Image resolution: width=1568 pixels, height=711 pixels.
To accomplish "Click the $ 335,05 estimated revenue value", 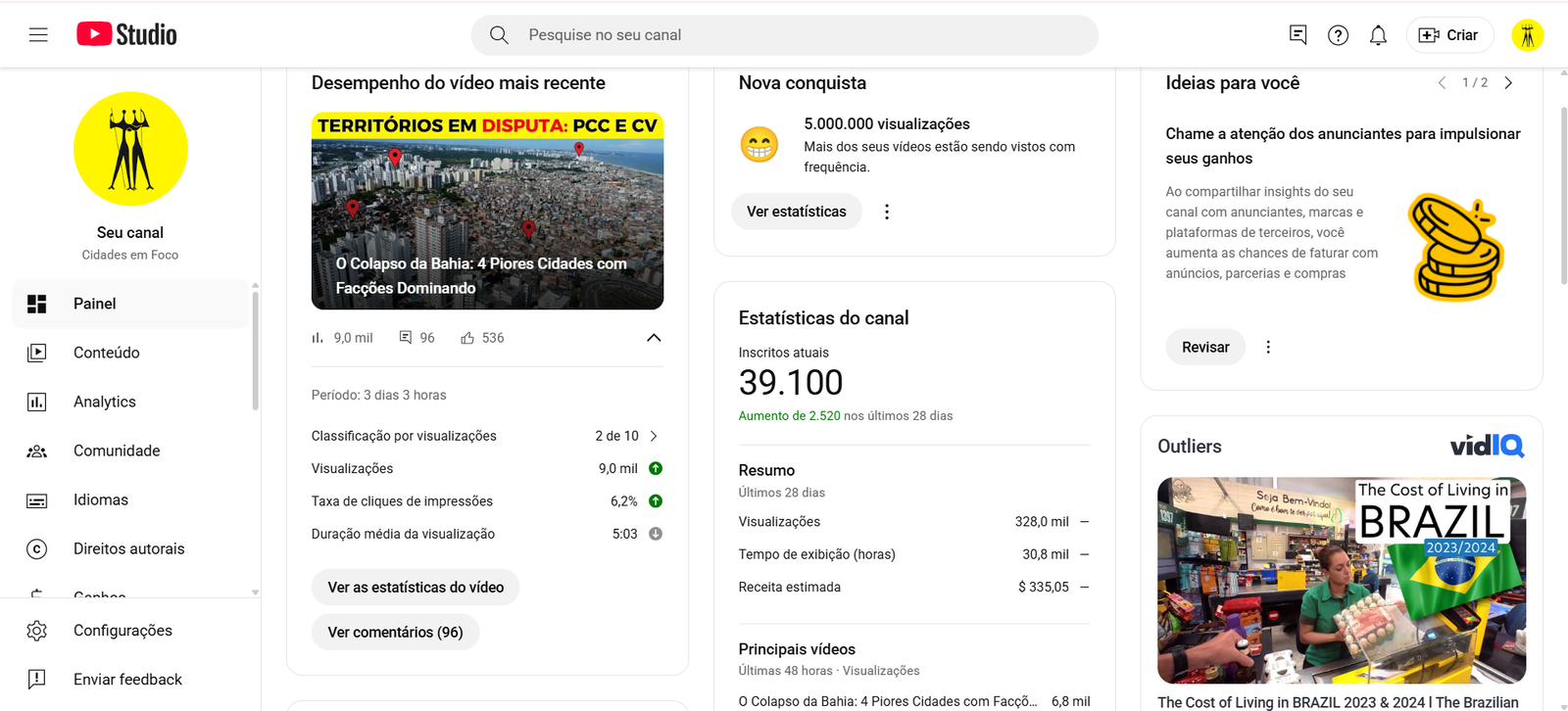I will click(x=1044, y=587).
